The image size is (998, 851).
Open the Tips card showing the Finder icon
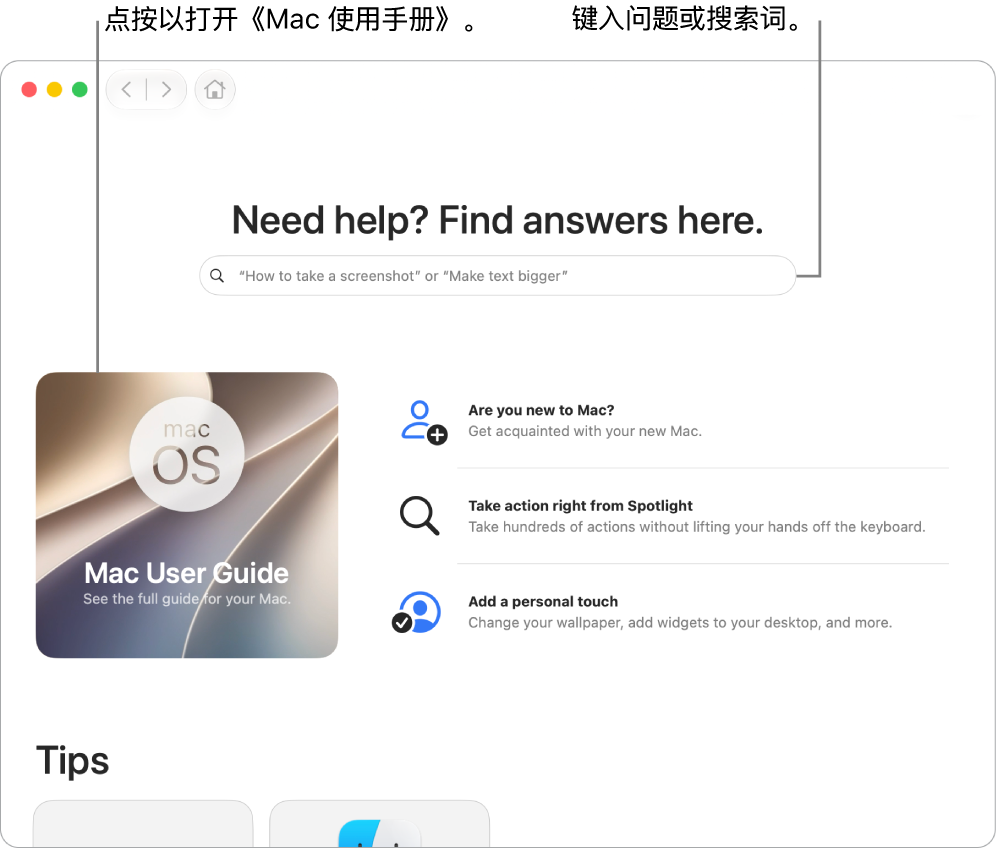(x=379, y=824)
